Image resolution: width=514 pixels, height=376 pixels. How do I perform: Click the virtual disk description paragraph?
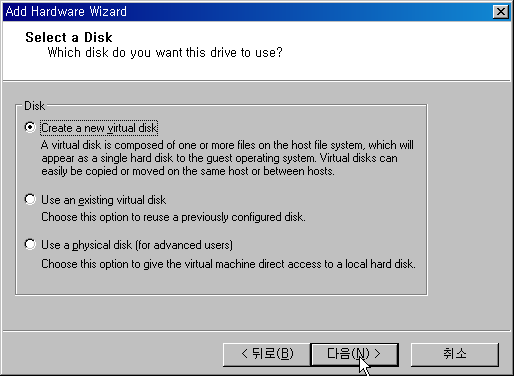coord(227,158)
